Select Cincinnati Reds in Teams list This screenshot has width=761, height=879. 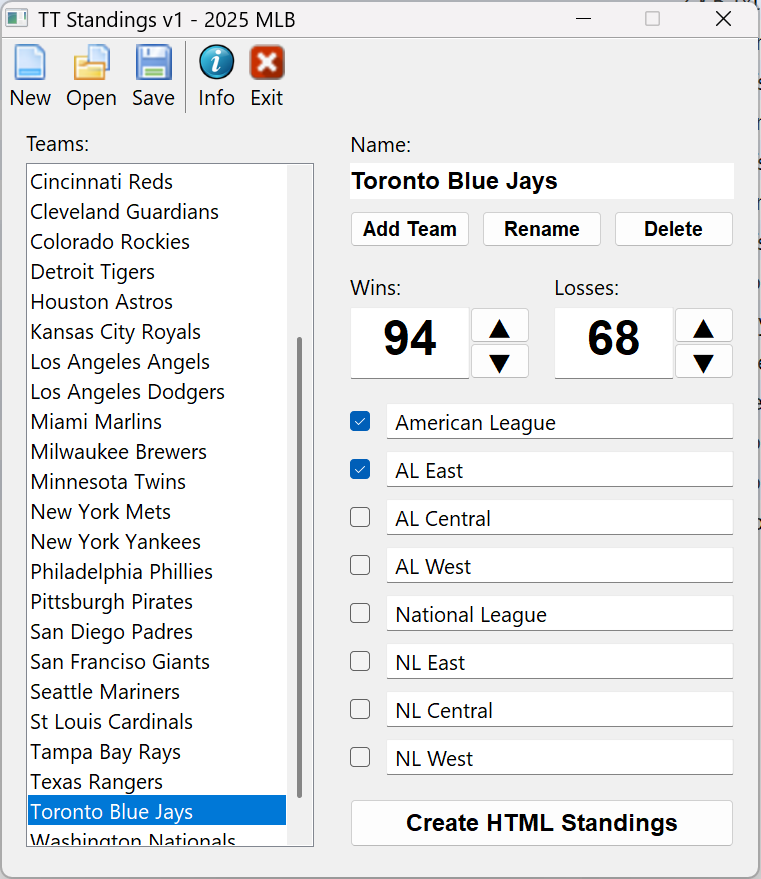pos(157,182)
